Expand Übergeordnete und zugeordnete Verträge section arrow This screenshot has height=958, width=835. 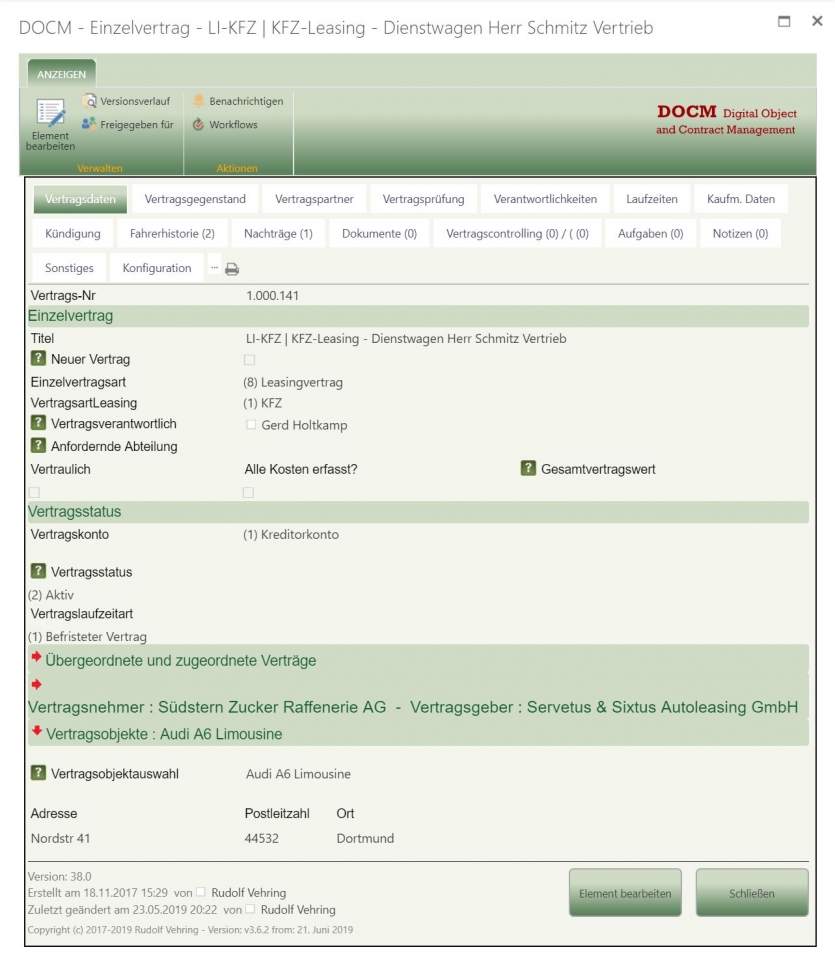coord(36,657)
